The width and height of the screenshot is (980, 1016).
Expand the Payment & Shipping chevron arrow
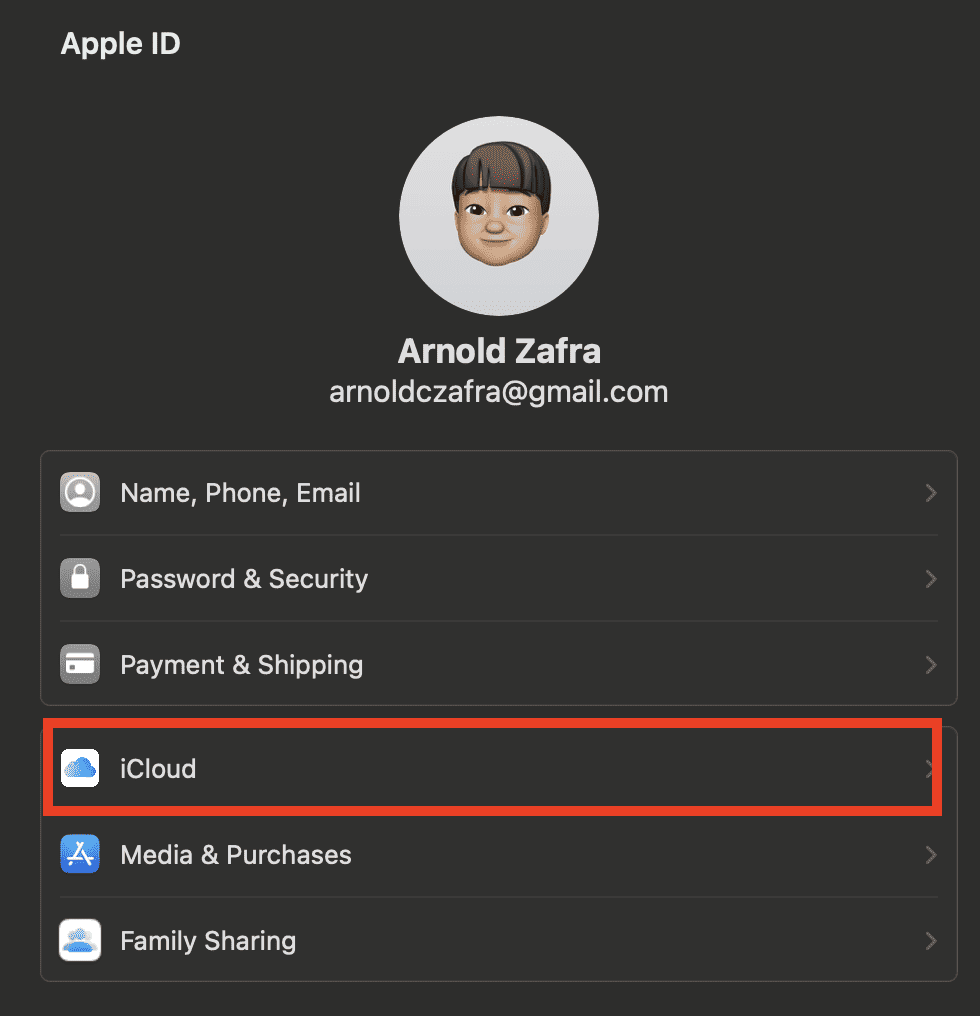tap(930, 665)
